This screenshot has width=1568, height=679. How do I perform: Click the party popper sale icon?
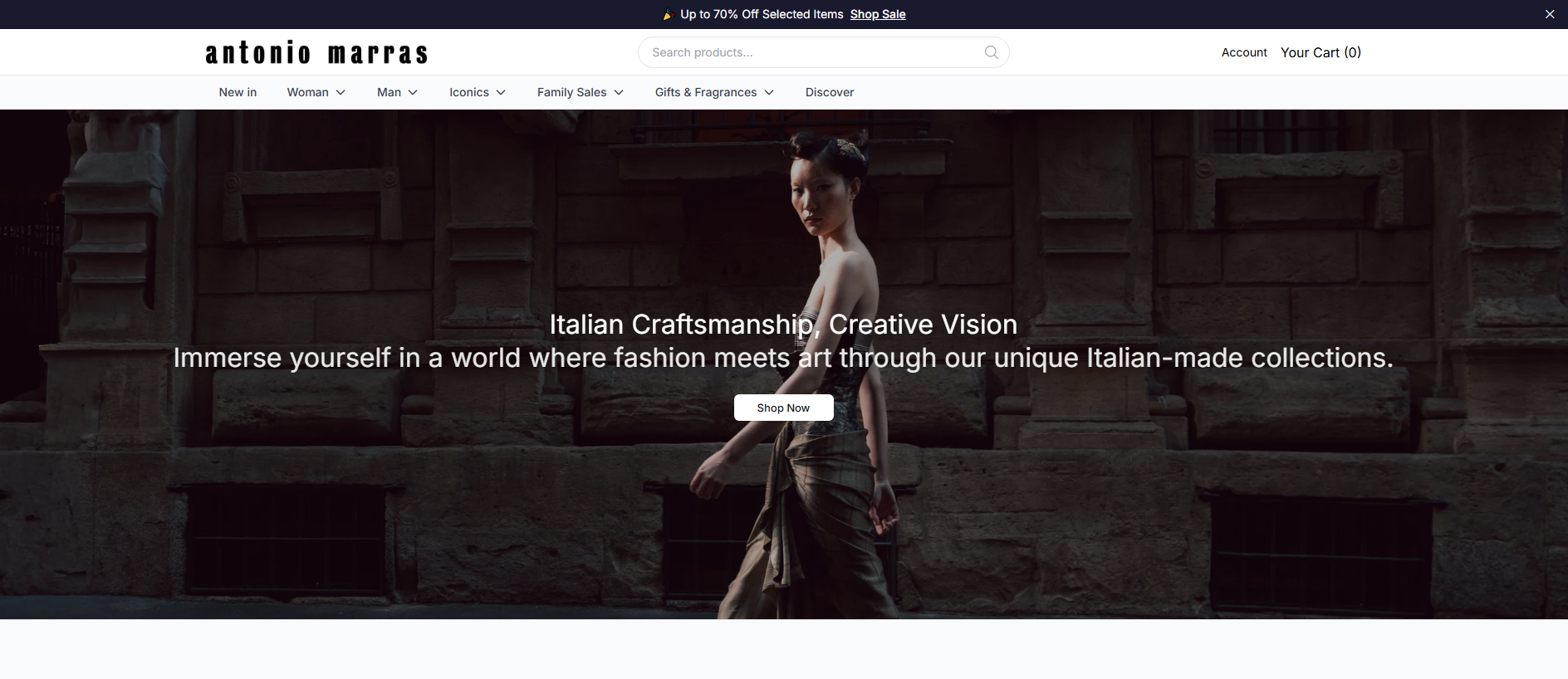668,14
